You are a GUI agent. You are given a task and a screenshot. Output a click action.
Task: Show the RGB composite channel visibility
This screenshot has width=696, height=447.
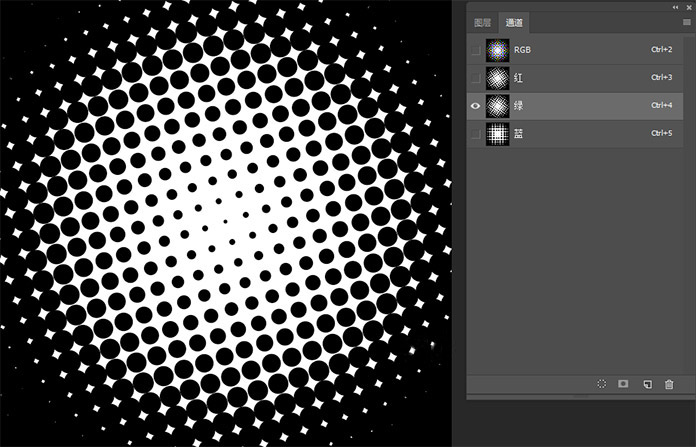tap(475, 50)
